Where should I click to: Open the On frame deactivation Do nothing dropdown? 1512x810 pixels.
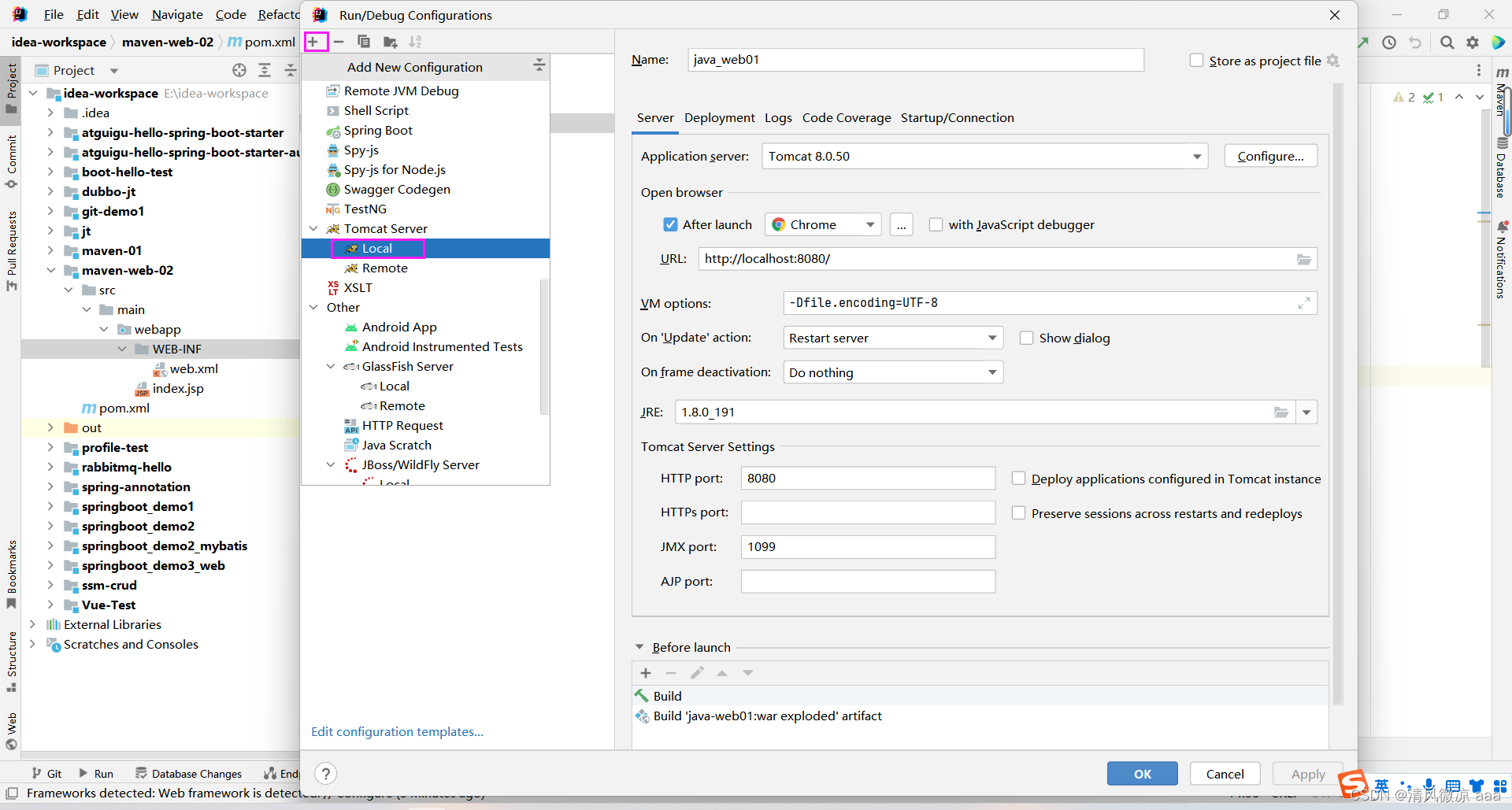[893, 372]
